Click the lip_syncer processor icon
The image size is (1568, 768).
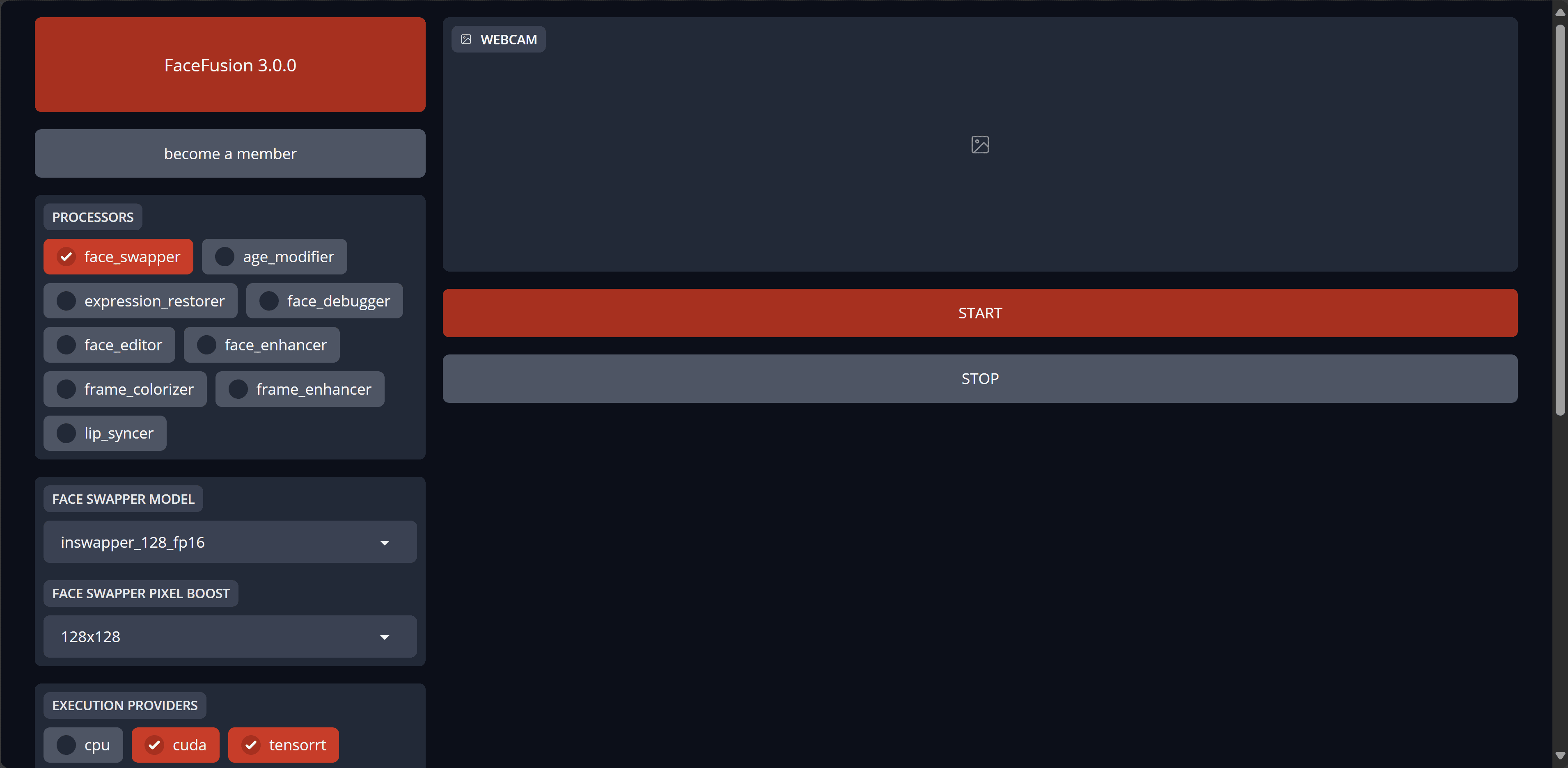pos(67,433)
